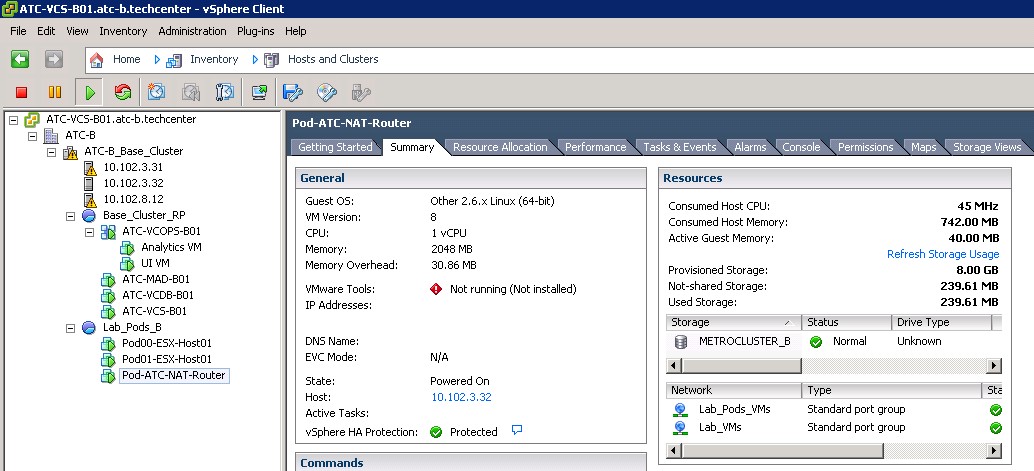This screenshot has width=1034, height=471.
Task: Open the Resource Allocation tab
Action: 500,147
